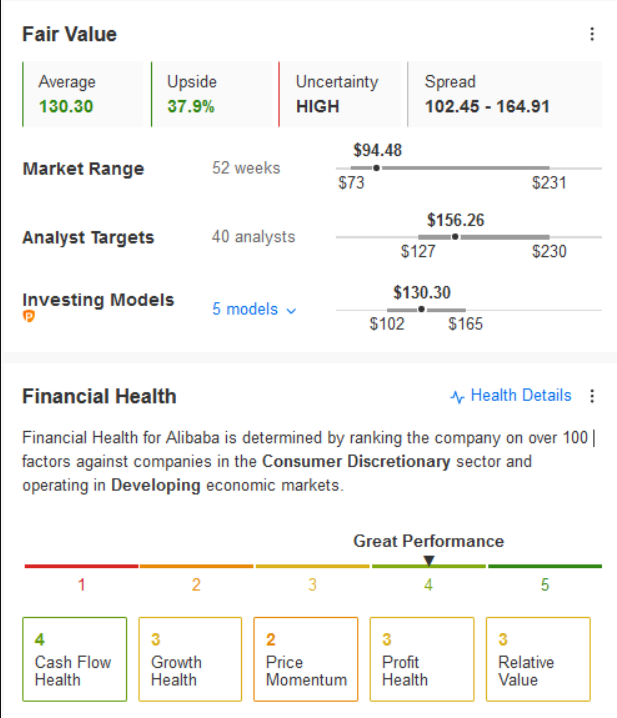Click the Average 130.30 fair value tile
The width and height of the screenshot is (617, 718).
click(x=86, y=94)
